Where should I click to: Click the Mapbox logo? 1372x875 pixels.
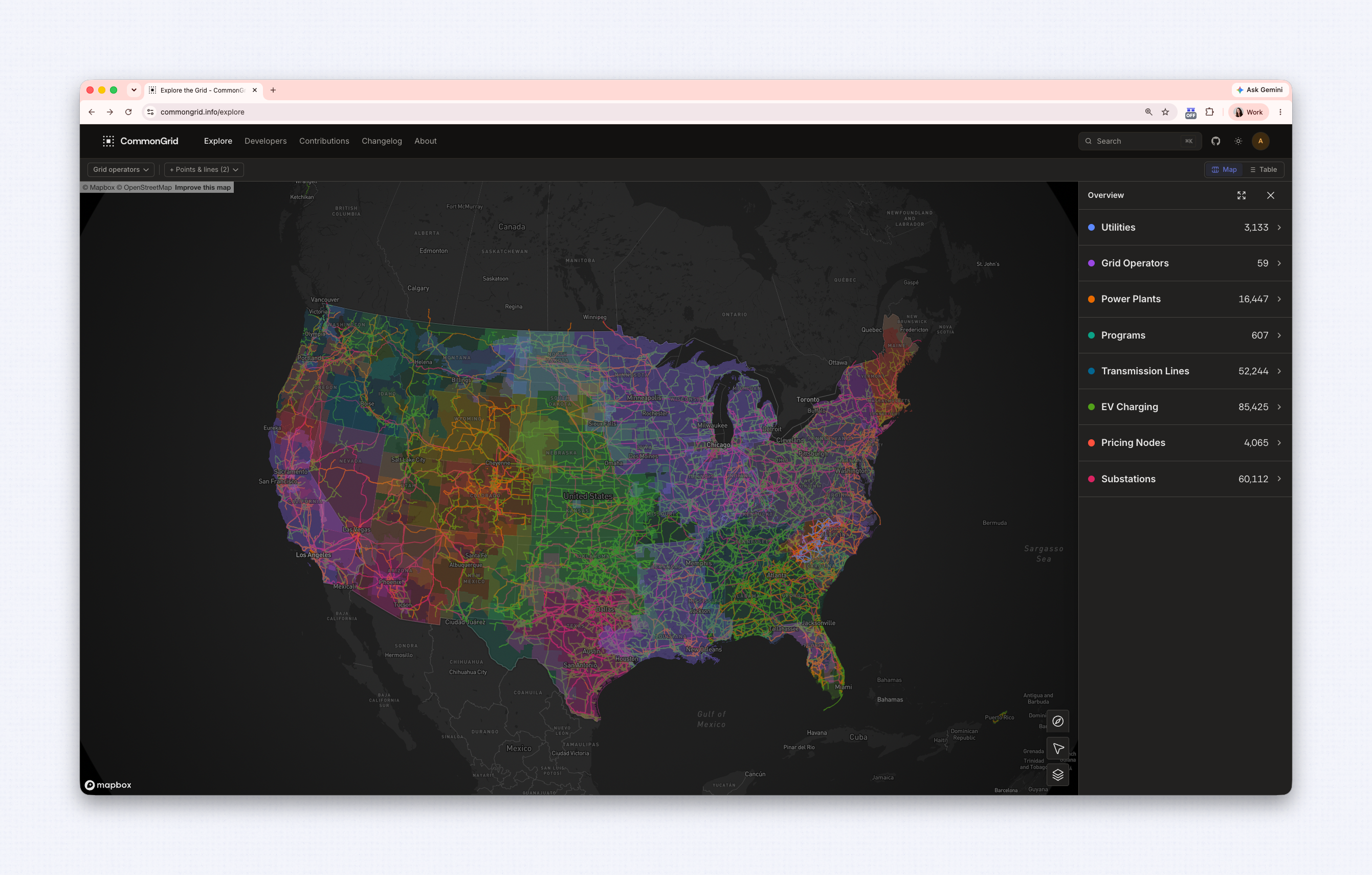click(x=108, y=785)
